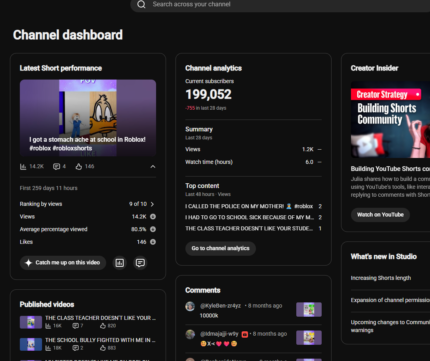
Task: Click comments icon showing 7 in Published videos
Action: tap(75, 326)
